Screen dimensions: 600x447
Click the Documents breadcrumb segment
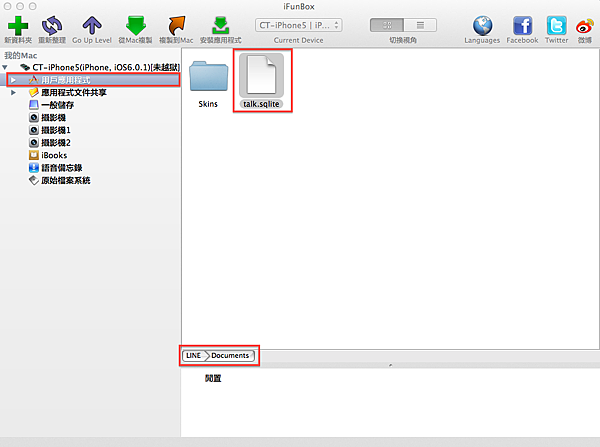coord(230,356)
